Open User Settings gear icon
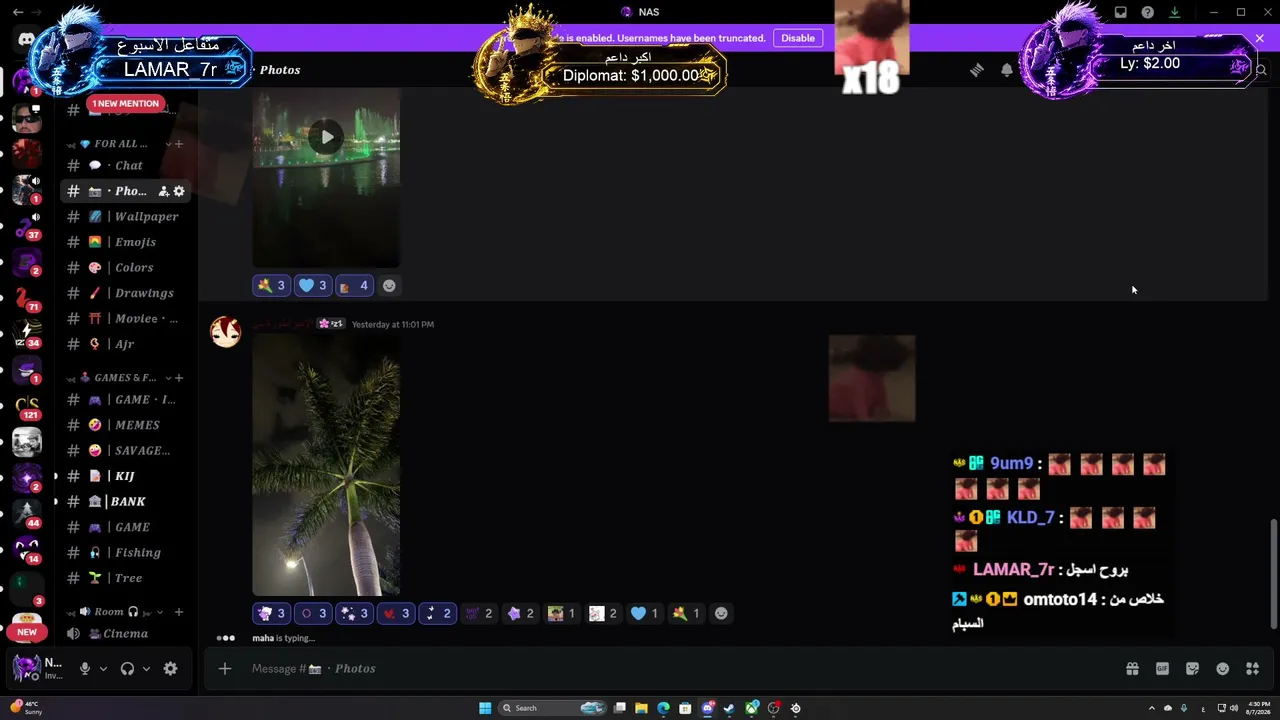 coord(170,669)
